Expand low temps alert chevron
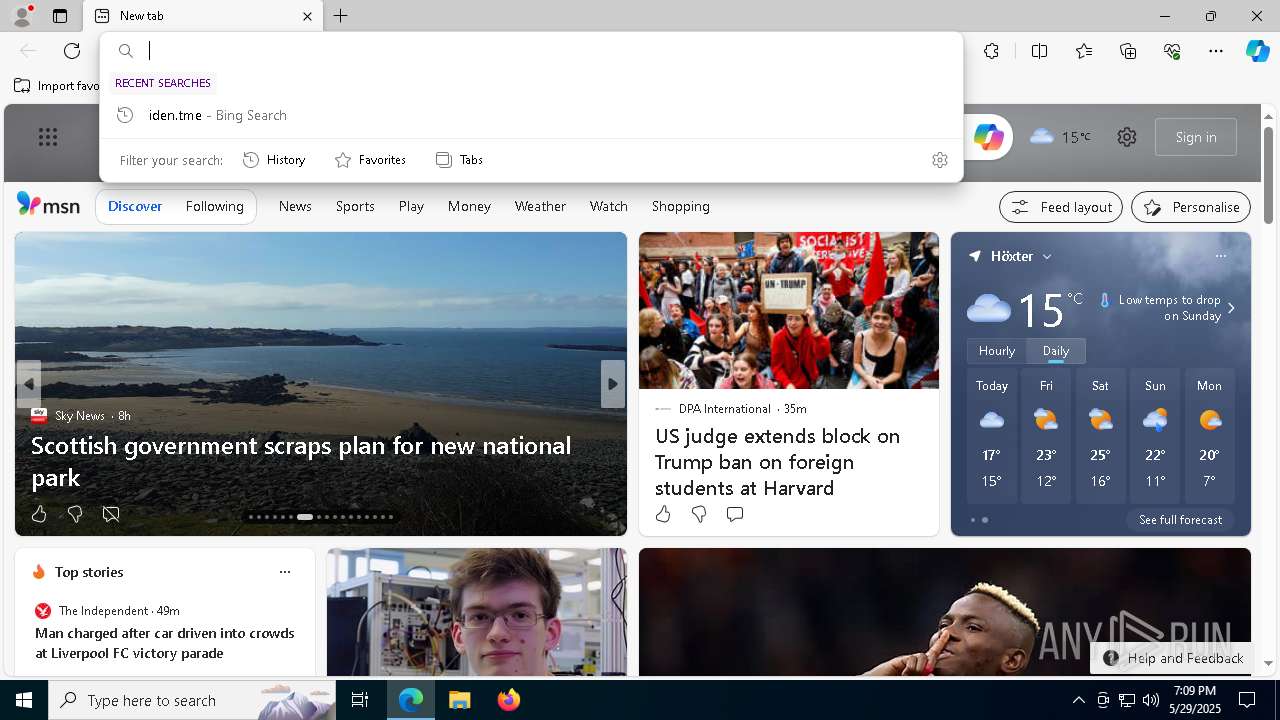The image size is (1280, 720). point(1231,308)
